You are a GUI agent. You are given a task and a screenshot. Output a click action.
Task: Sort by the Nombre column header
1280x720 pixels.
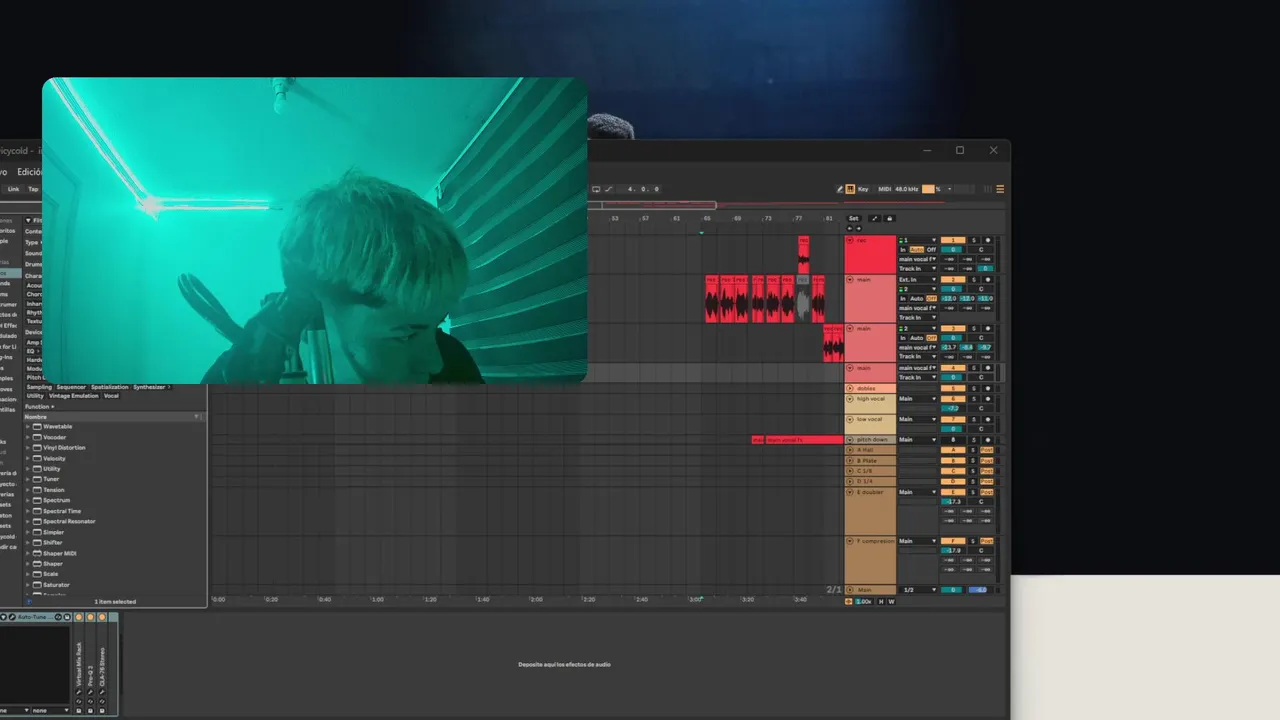114,417
